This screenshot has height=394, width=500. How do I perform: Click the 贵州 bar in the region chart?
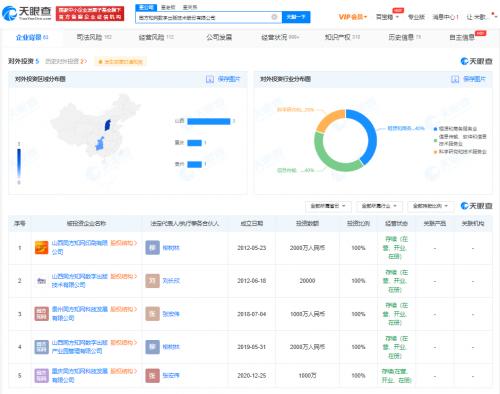194,164
